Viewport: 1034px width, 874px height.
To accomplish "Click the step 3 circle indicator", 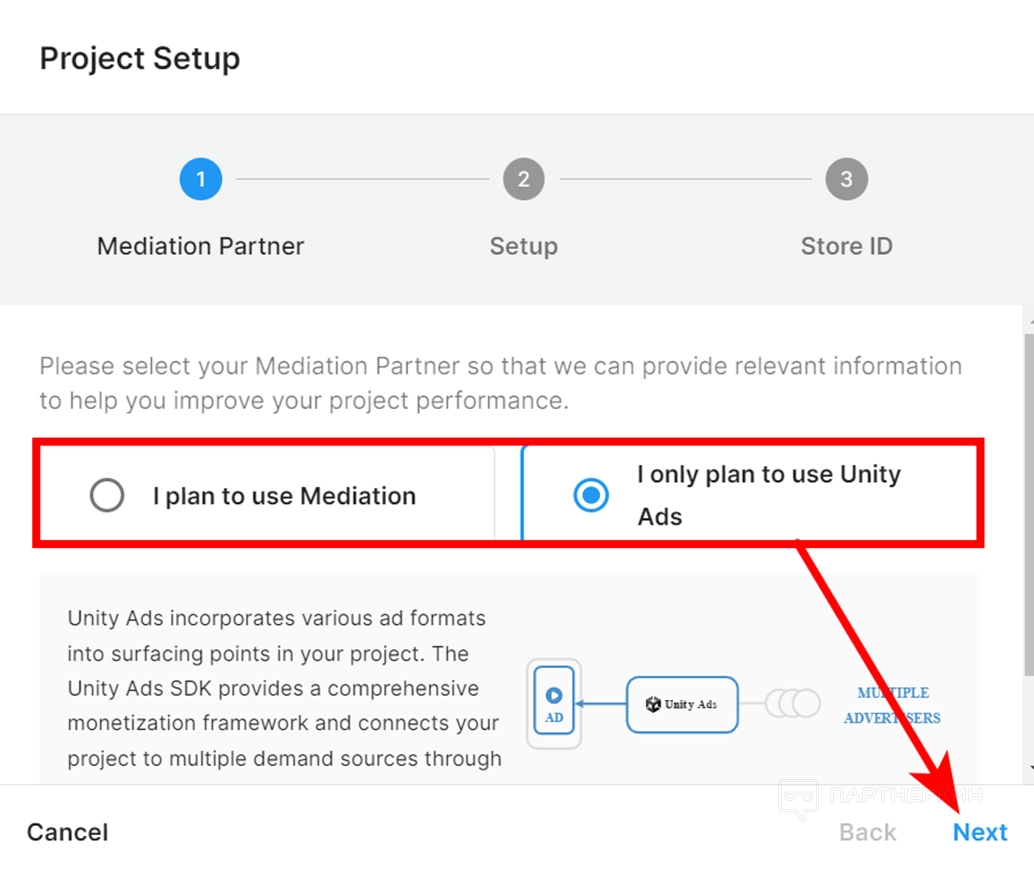I will click(x=846, y=180).
